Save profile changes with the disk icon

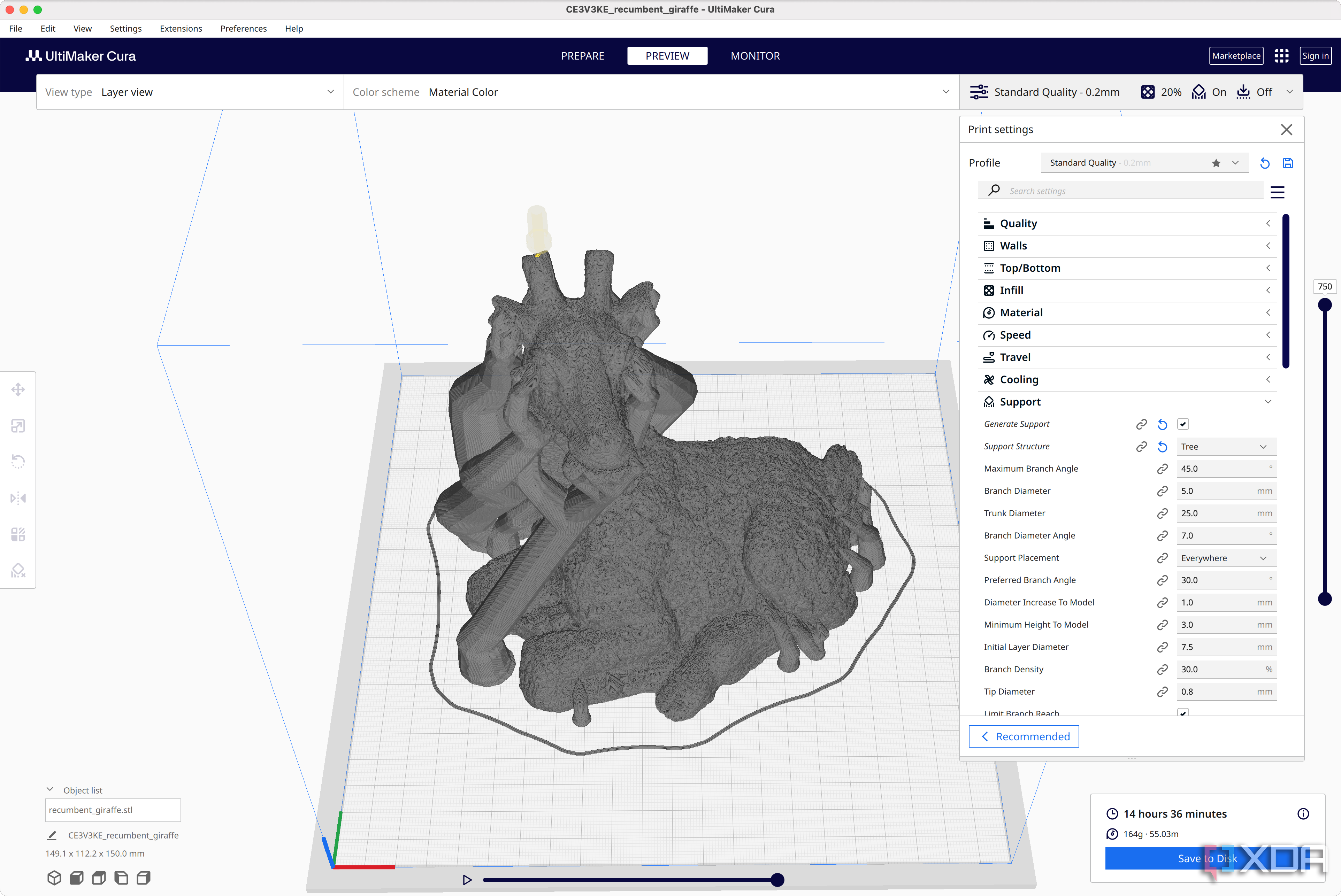(1288, 163)
